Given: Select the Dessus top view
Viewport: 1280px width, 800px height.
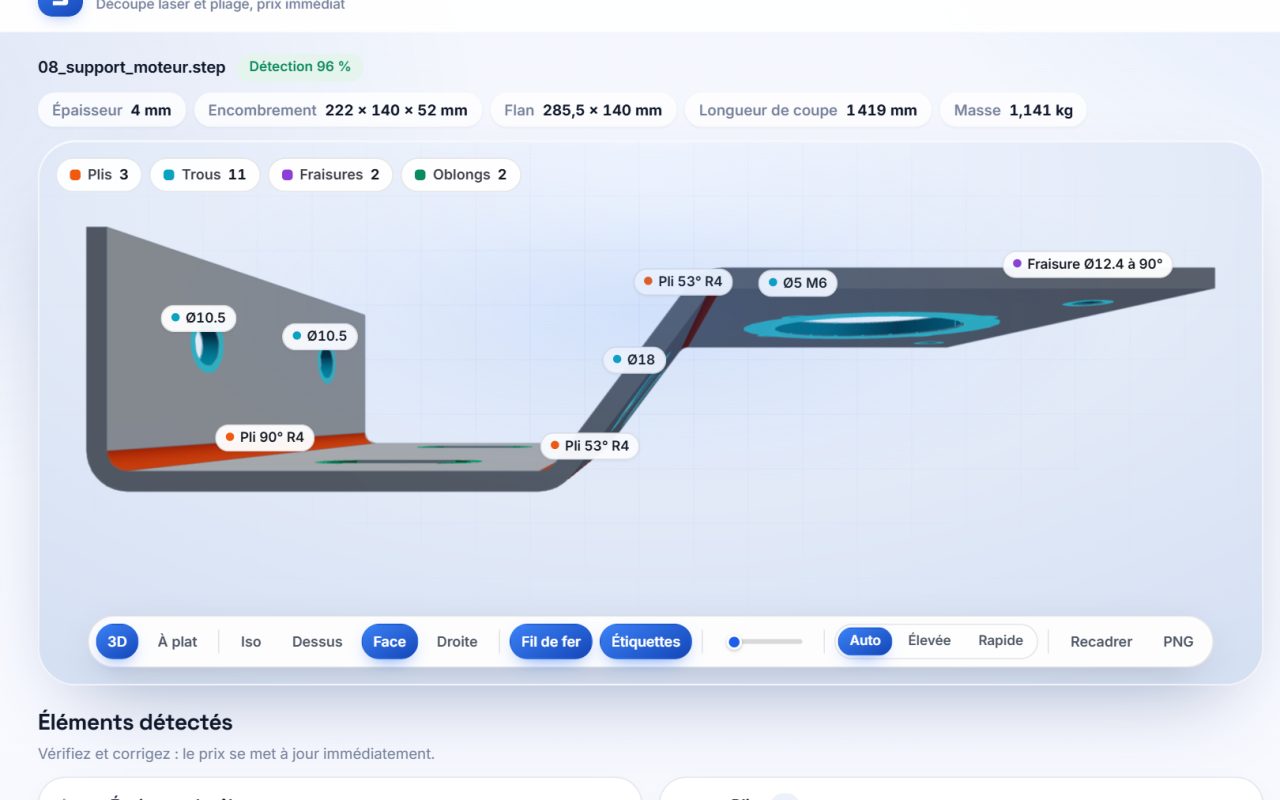Looking at the screenshot, I should 317,642.
